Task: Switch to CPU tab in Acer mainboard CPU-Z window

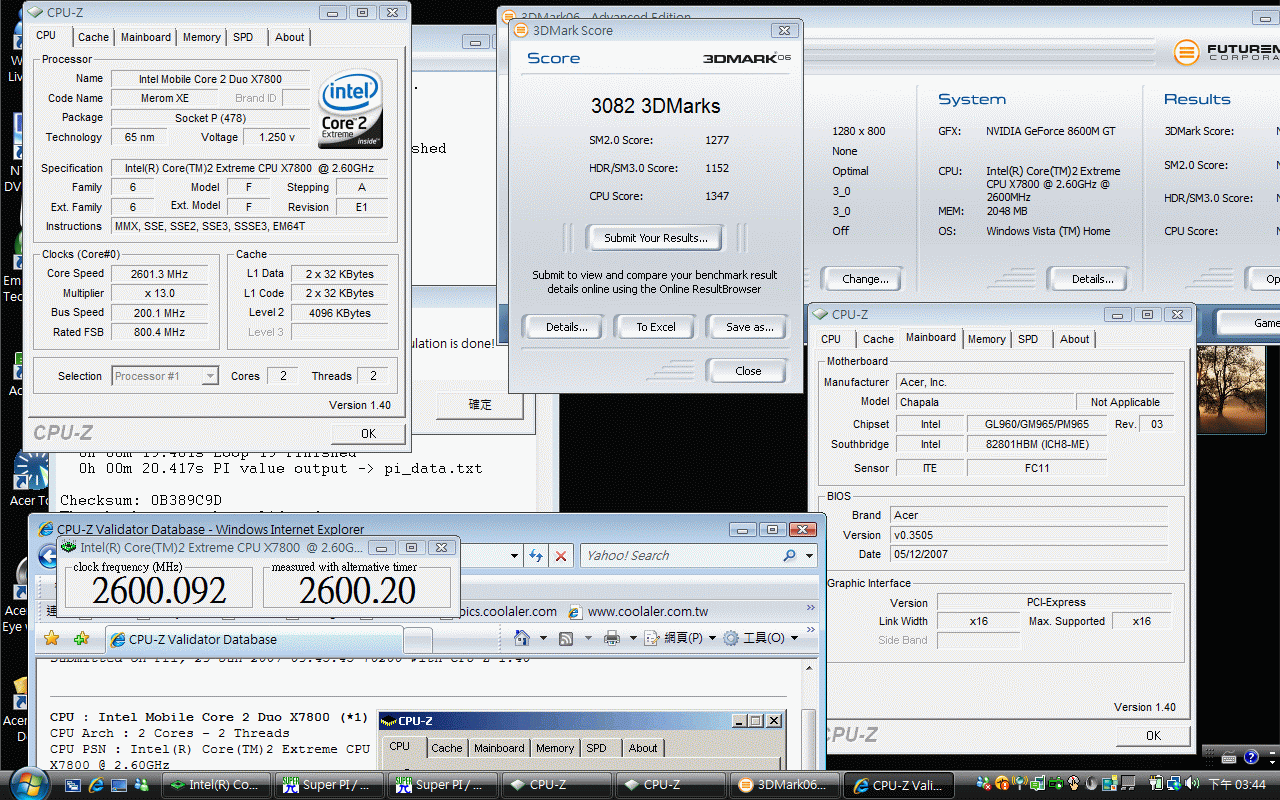Action: (831, 339)
